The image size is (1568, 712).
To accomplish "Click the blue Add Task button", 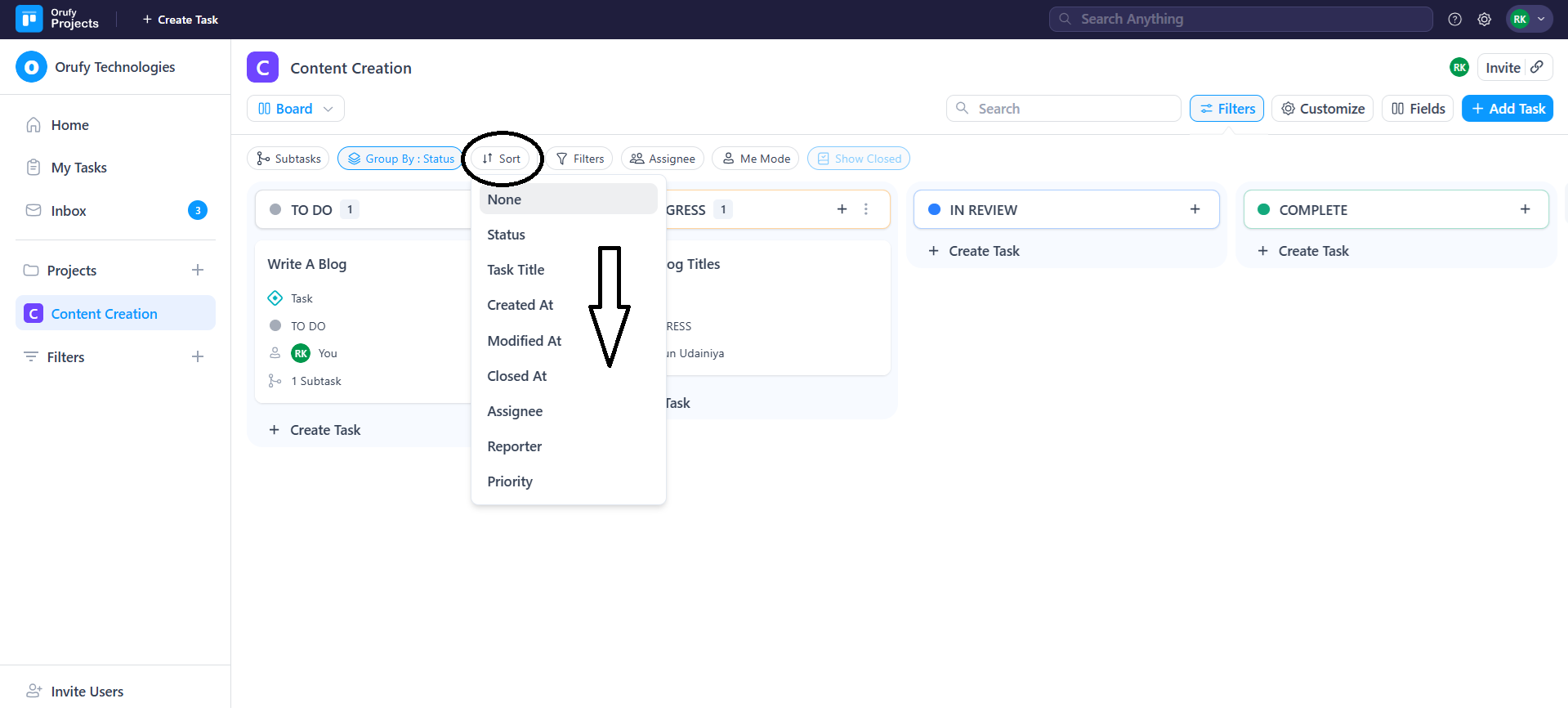I will coord(1507,109).
